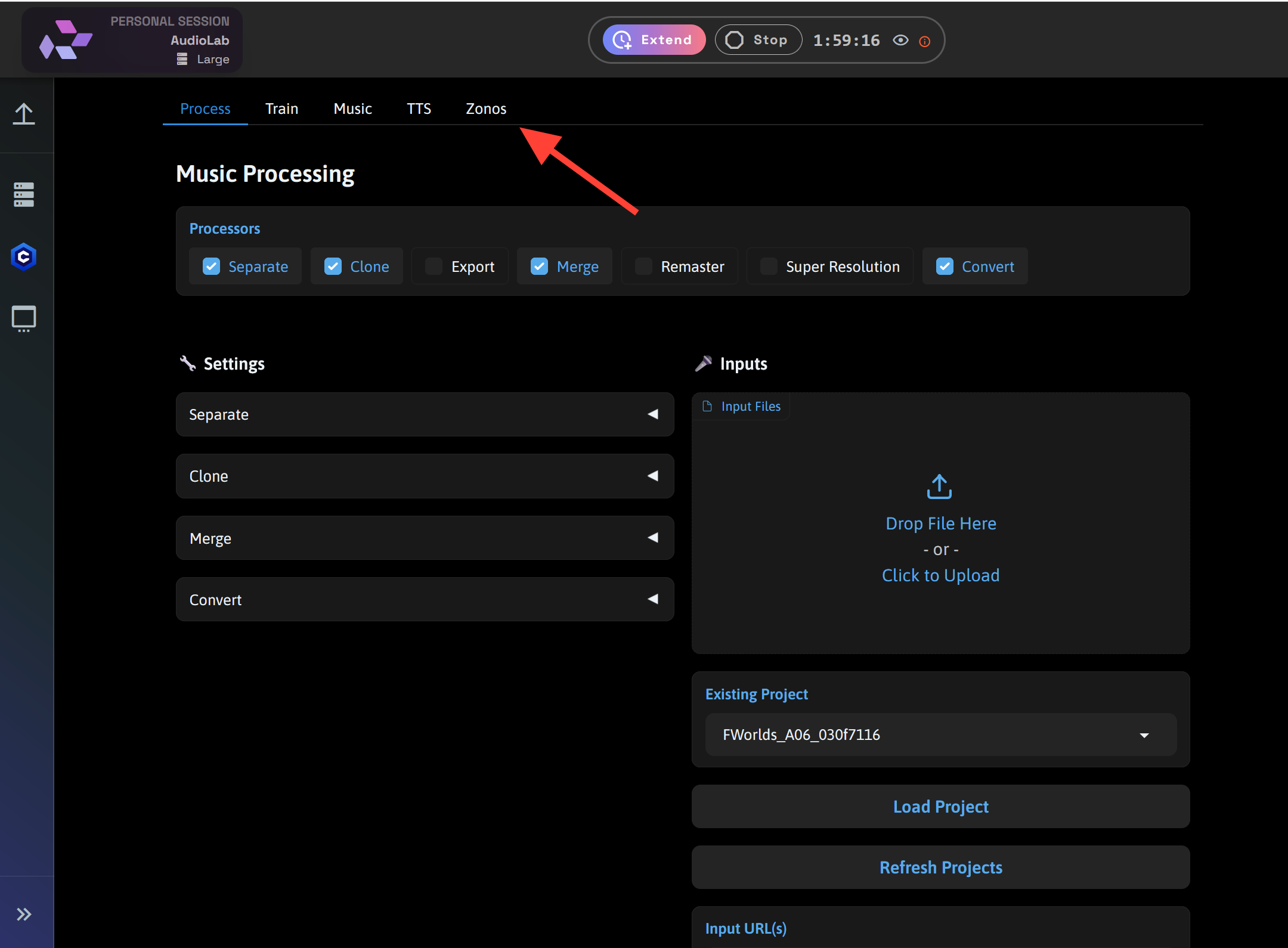Select the blue hexagon C sidebar icon
1288x948 pixels.
click(x=24, y=257)
